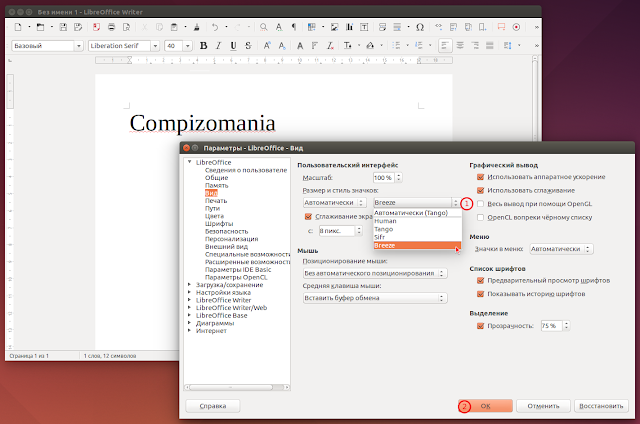640x424 pixels.
Task: Insert a table using the toolbar icon
Action: [x=312, y=27]
